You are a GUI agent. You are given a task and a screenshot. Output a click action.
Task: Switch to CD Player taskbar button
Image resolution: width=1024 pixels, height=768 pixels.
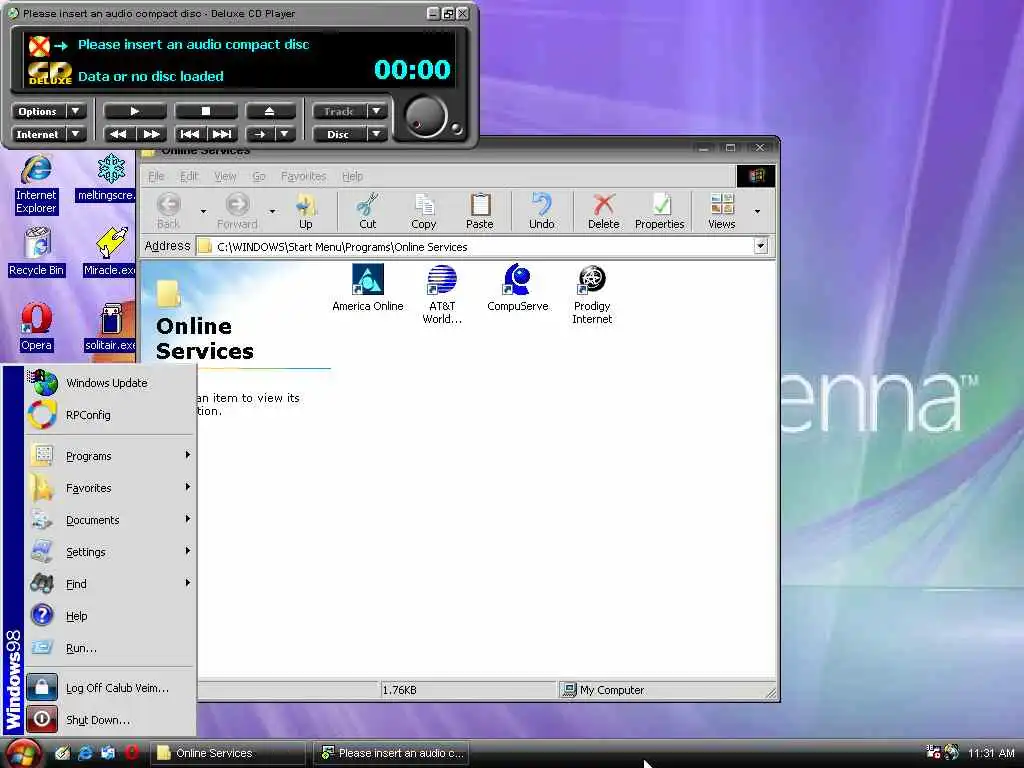tap(391, 753)
